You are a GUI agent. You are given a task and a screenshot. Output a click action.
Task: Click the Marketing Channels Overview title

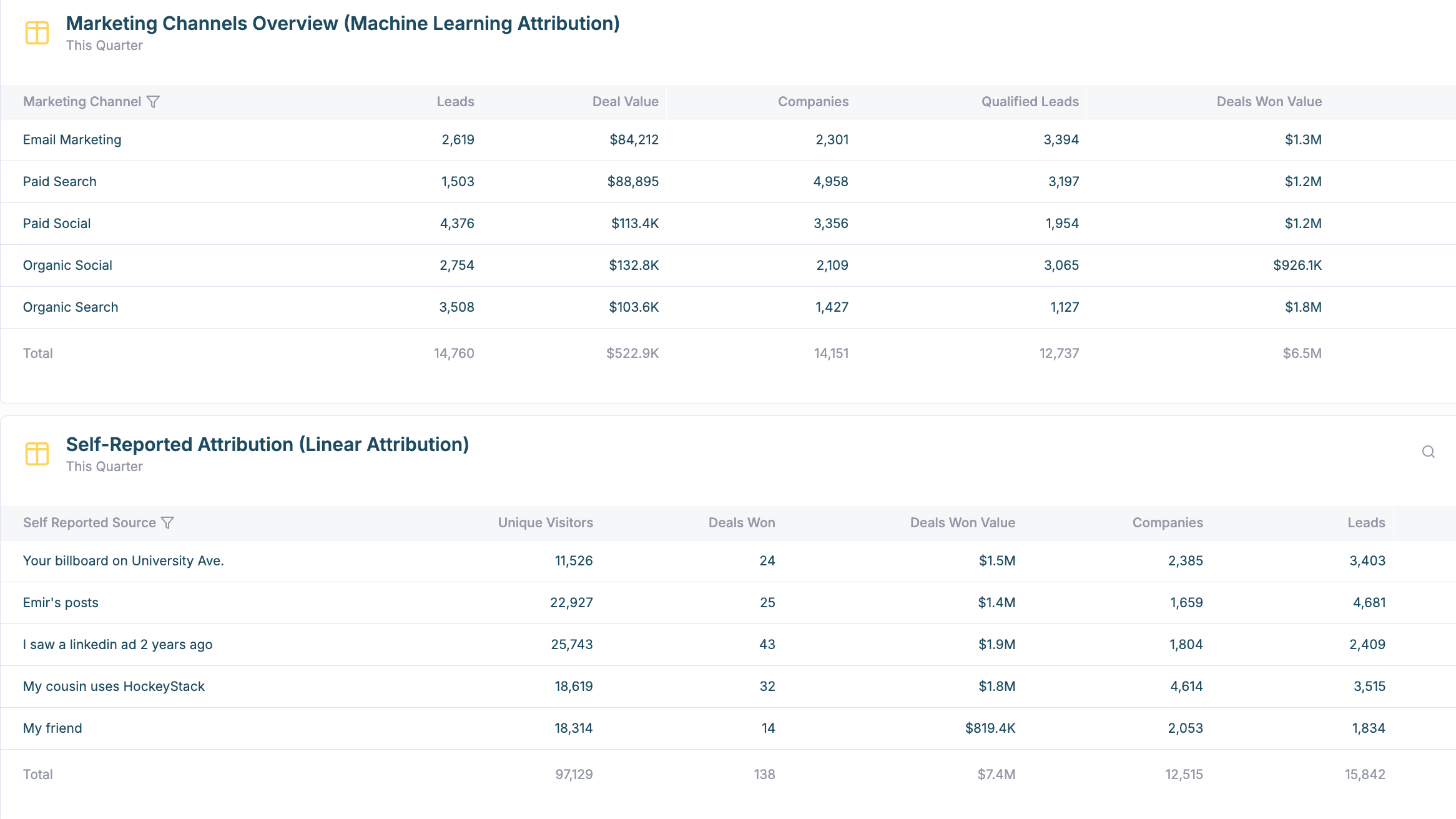pos(343,24)
